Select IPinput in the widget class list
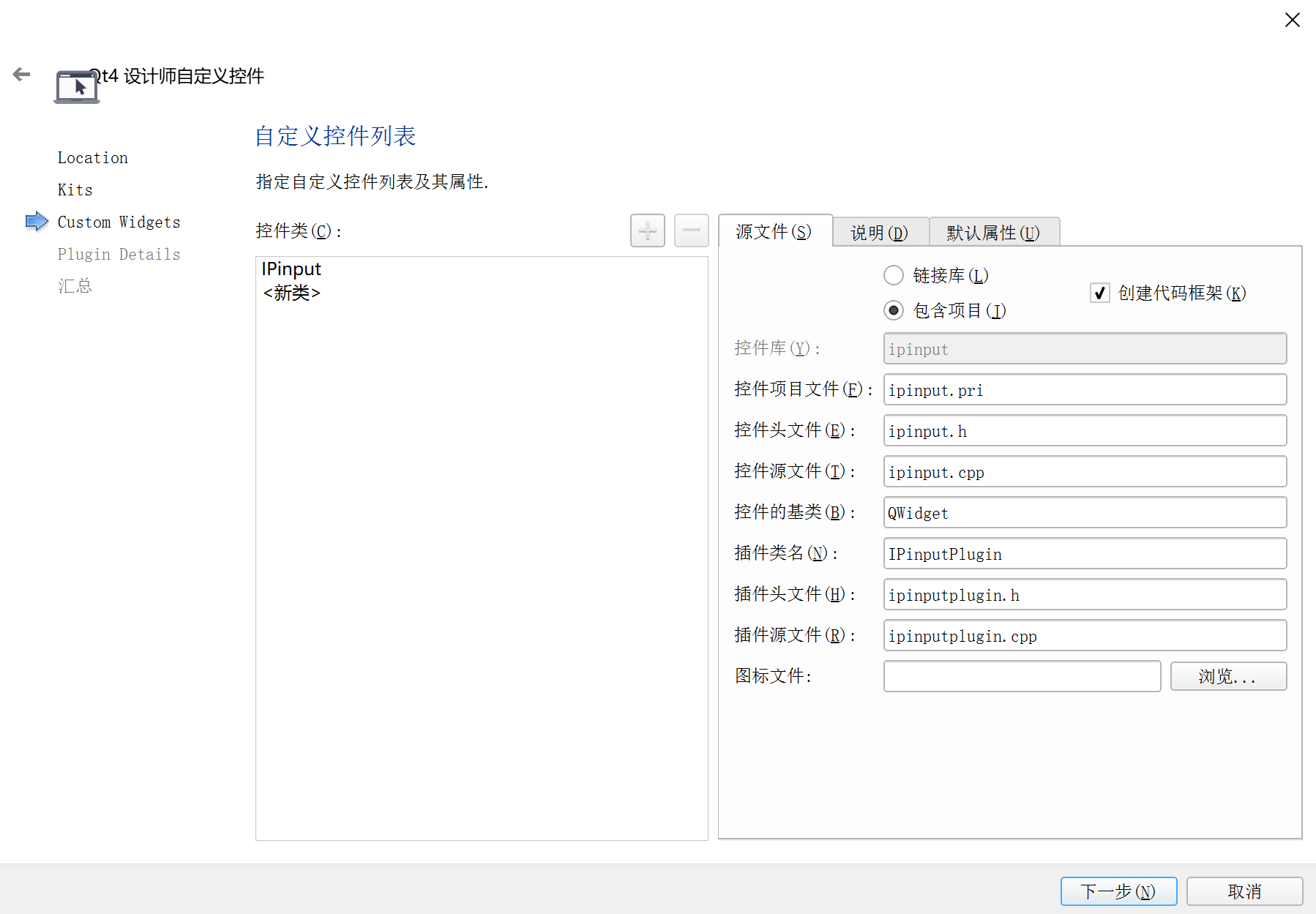This screenshot has height=914, width=1316. [291, 269]
